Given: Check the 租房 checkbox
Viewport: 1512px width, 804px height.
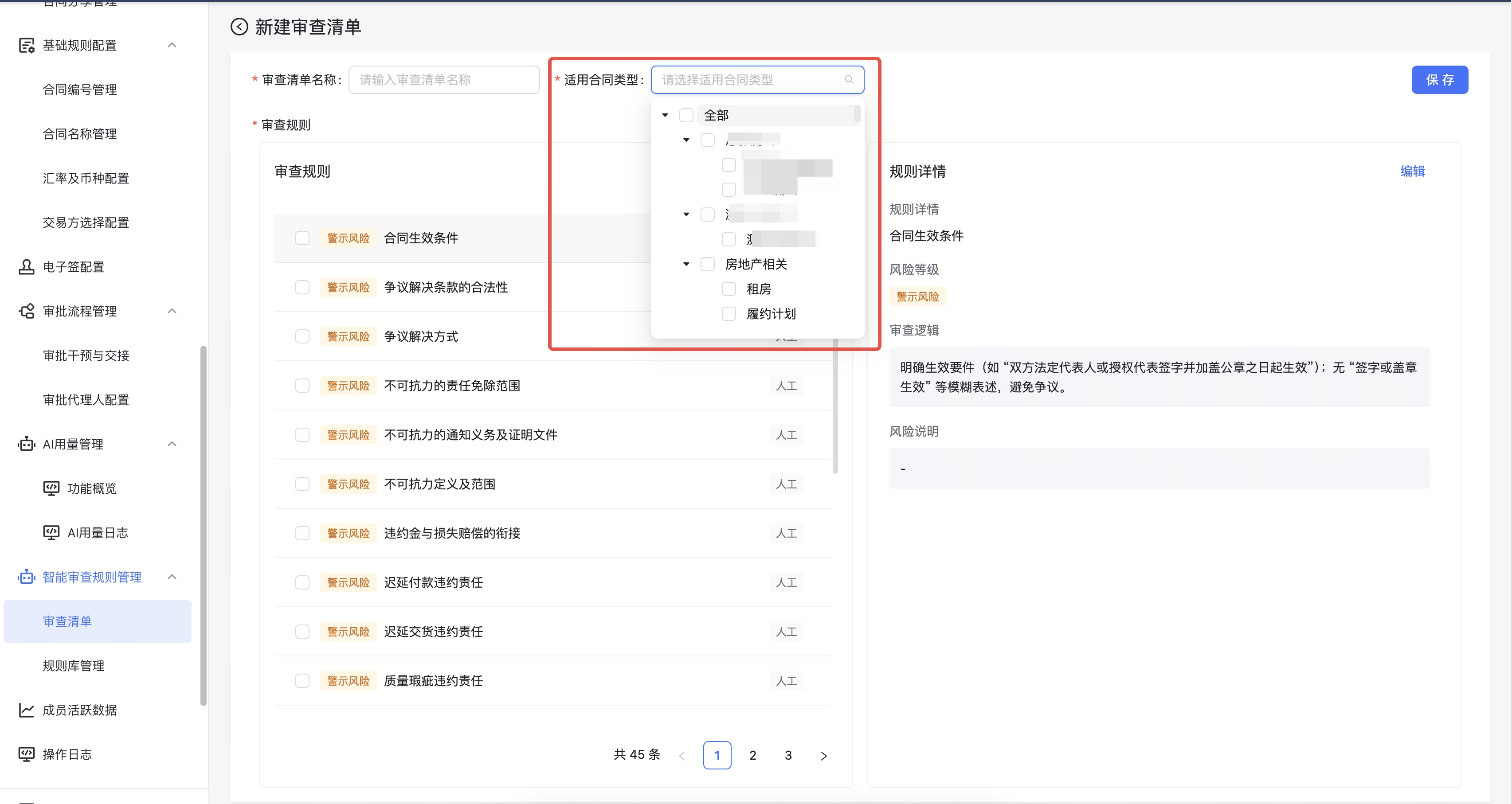Looking at the screenshot, I should tap(729, 289).
